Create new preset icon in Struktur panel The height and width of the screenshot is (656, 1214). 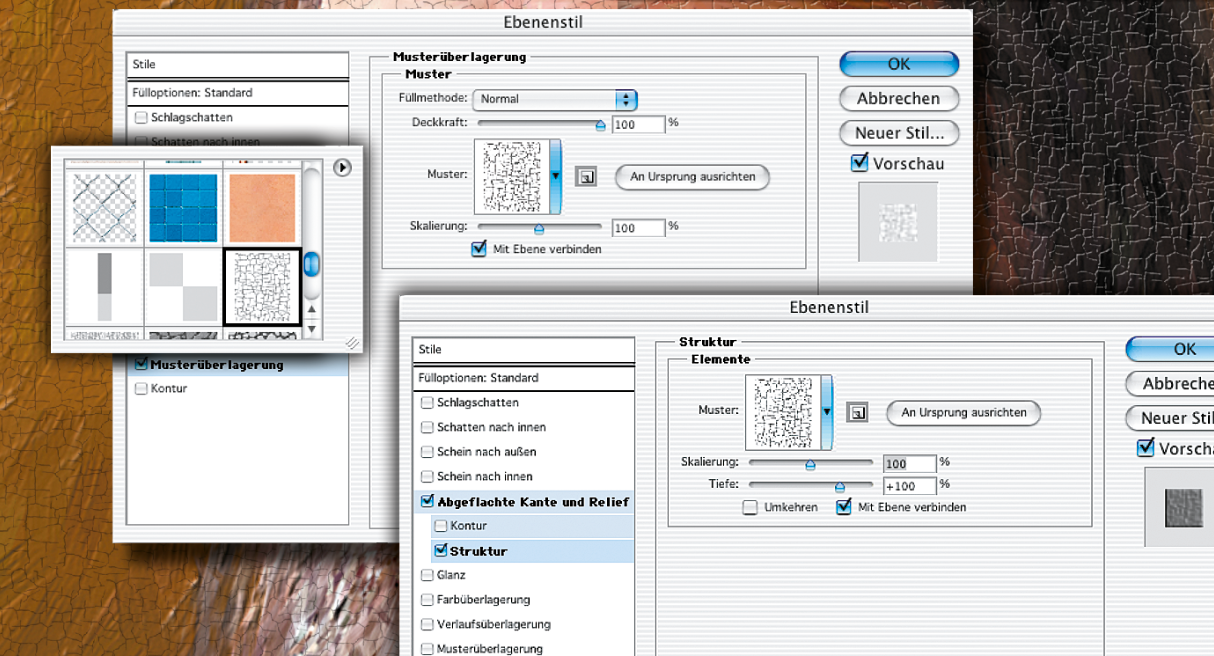pyautogui.click(x=857, y=412)
